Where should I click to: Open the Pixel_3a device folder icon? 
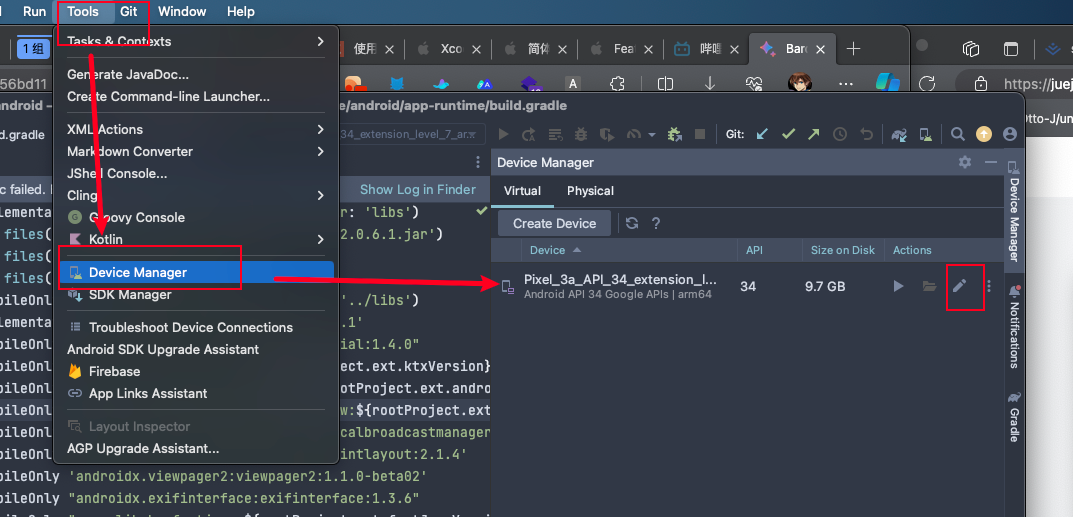[x=929, y=286]
